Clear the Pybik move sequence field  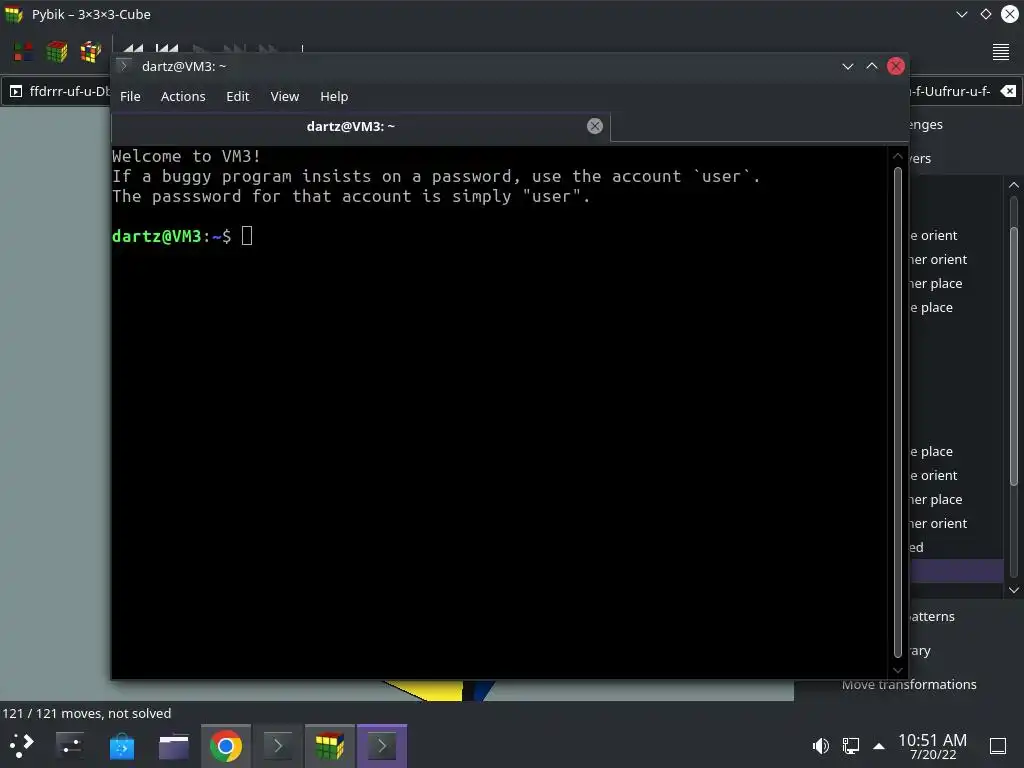[1008, 91]
